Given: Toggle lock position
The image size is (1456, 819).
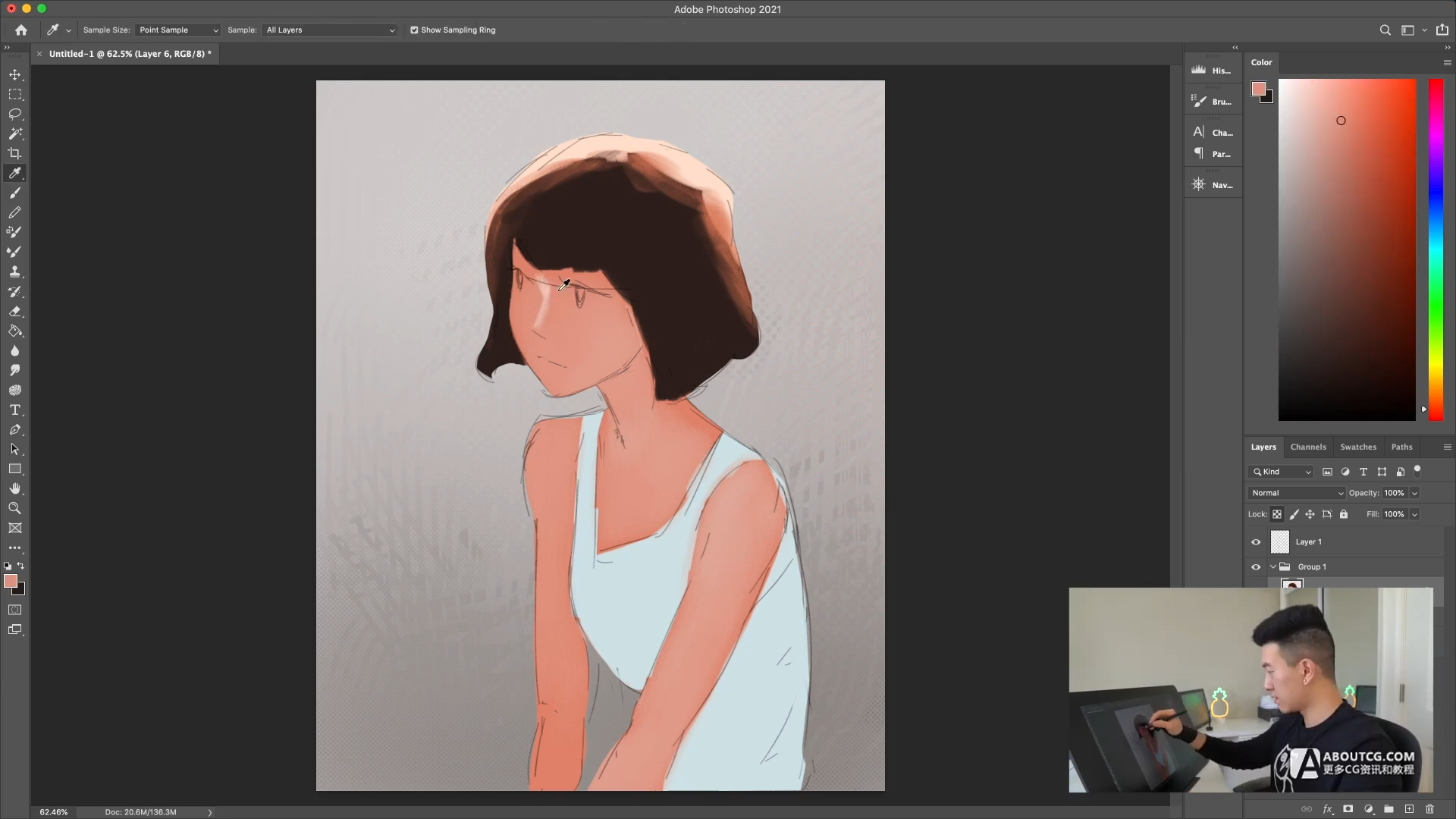Looking at the screenshot, I should click(x=1310, y=514).
